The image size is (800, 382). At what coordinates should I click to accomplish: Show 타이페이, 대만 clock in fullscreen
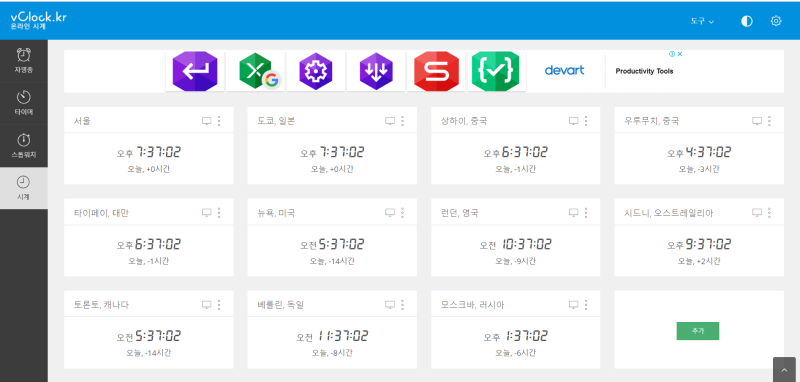coord(207,212)
